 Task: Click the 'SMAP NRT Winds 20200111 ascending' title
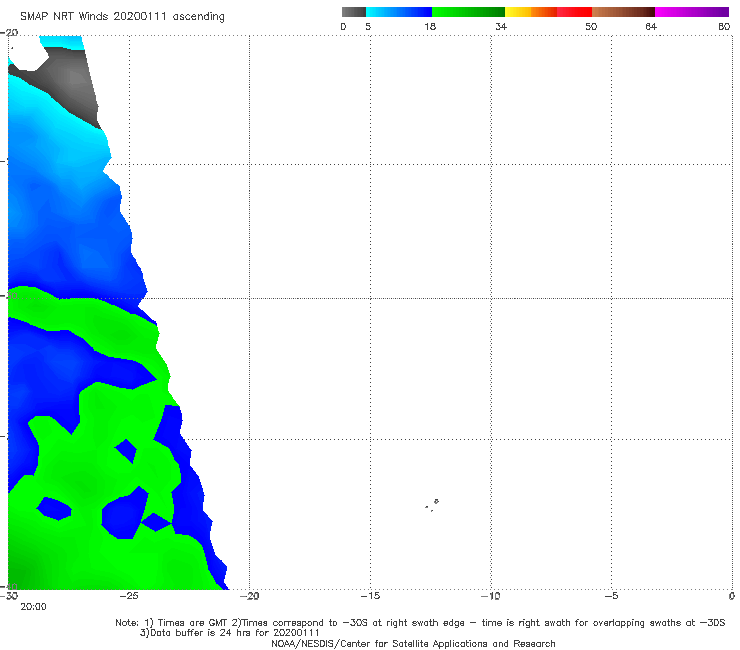[x=122, y=16]
